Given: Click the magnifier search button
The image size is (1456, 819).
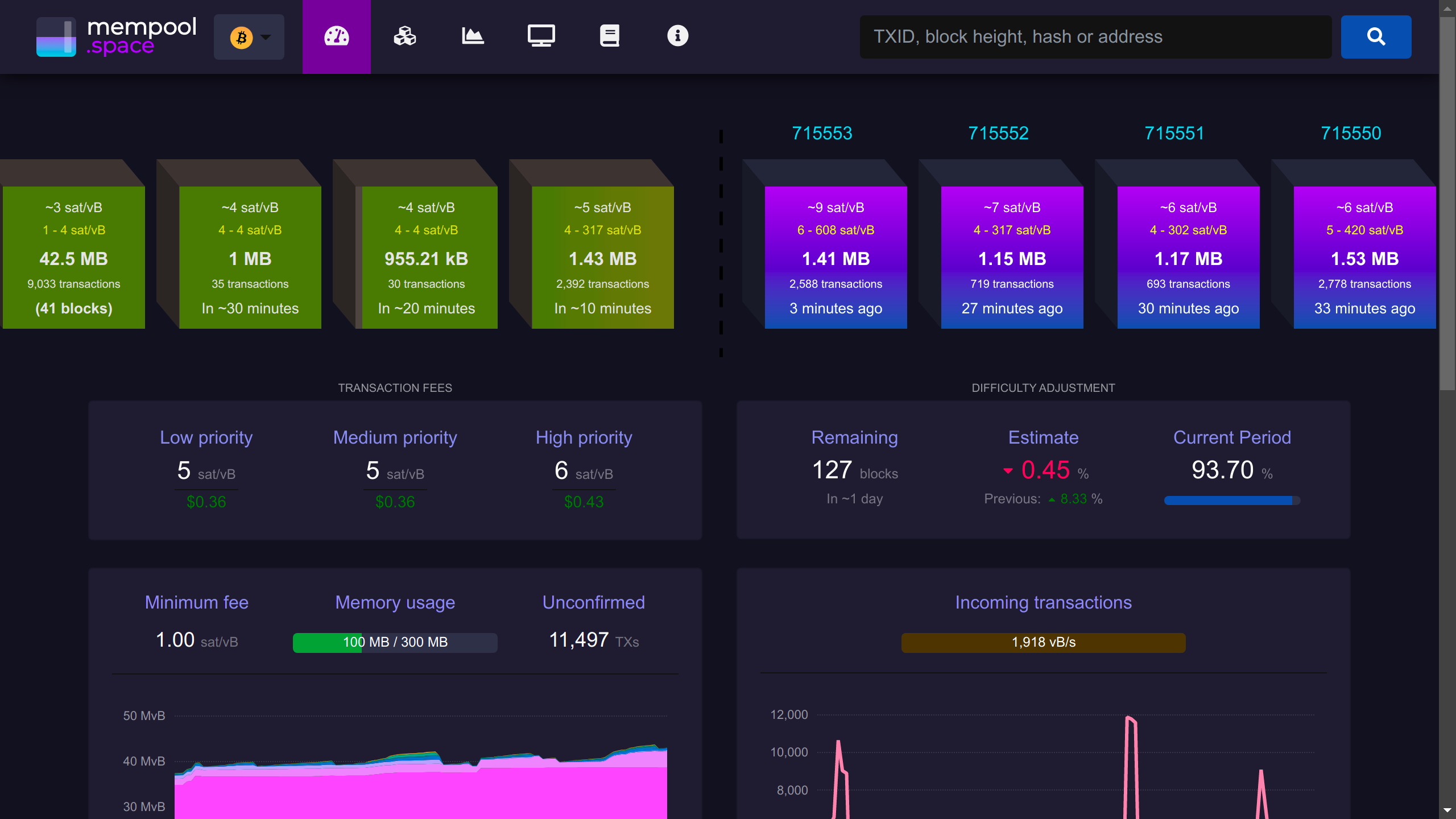Looking at the screenshot, I should coord(1376,37).
